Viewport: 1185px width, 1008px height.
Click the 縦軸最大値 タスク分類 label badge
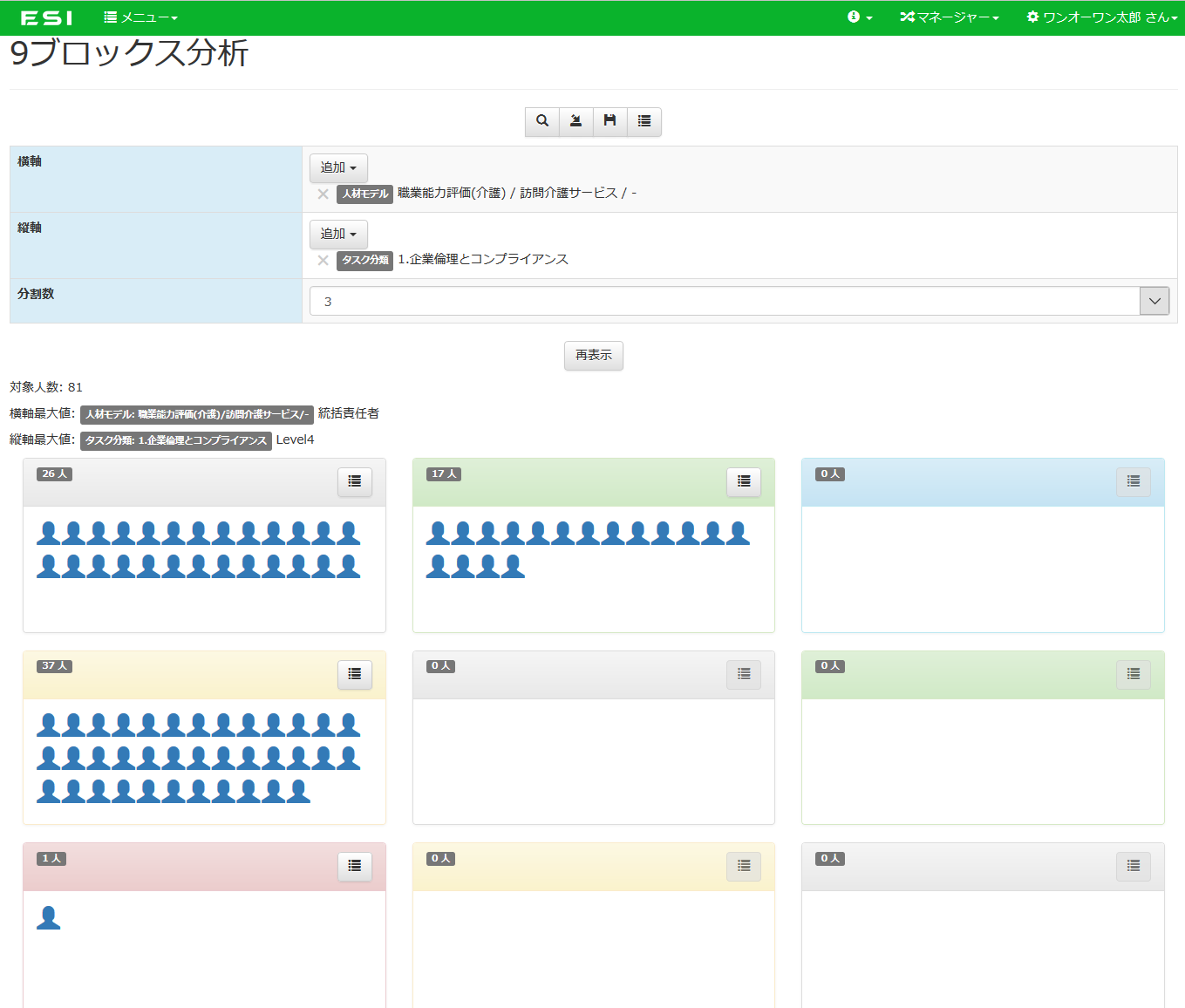point(176,440)
